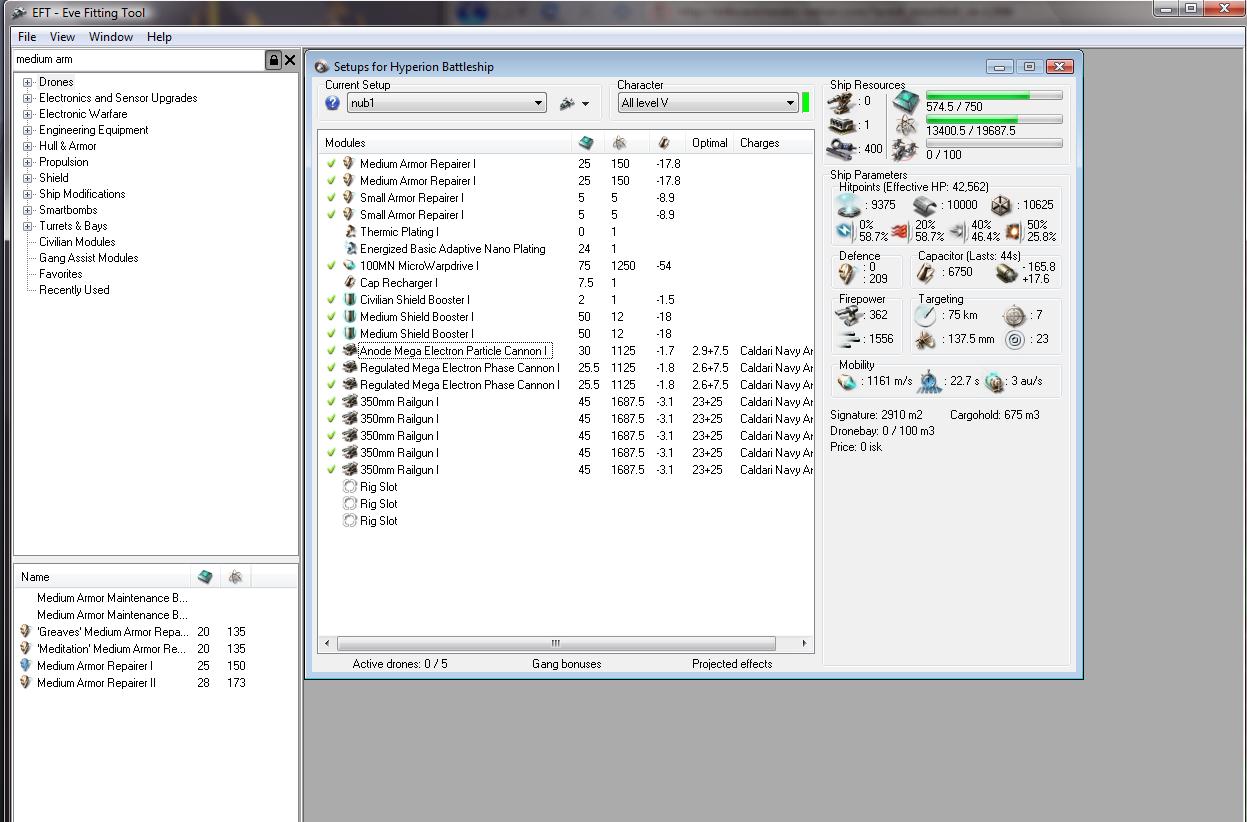Viewport: 1247px width, 822px height.
Task: Click the max locked targets icon showing 7
Action: pyautogui.click(x=1015, y=315)
